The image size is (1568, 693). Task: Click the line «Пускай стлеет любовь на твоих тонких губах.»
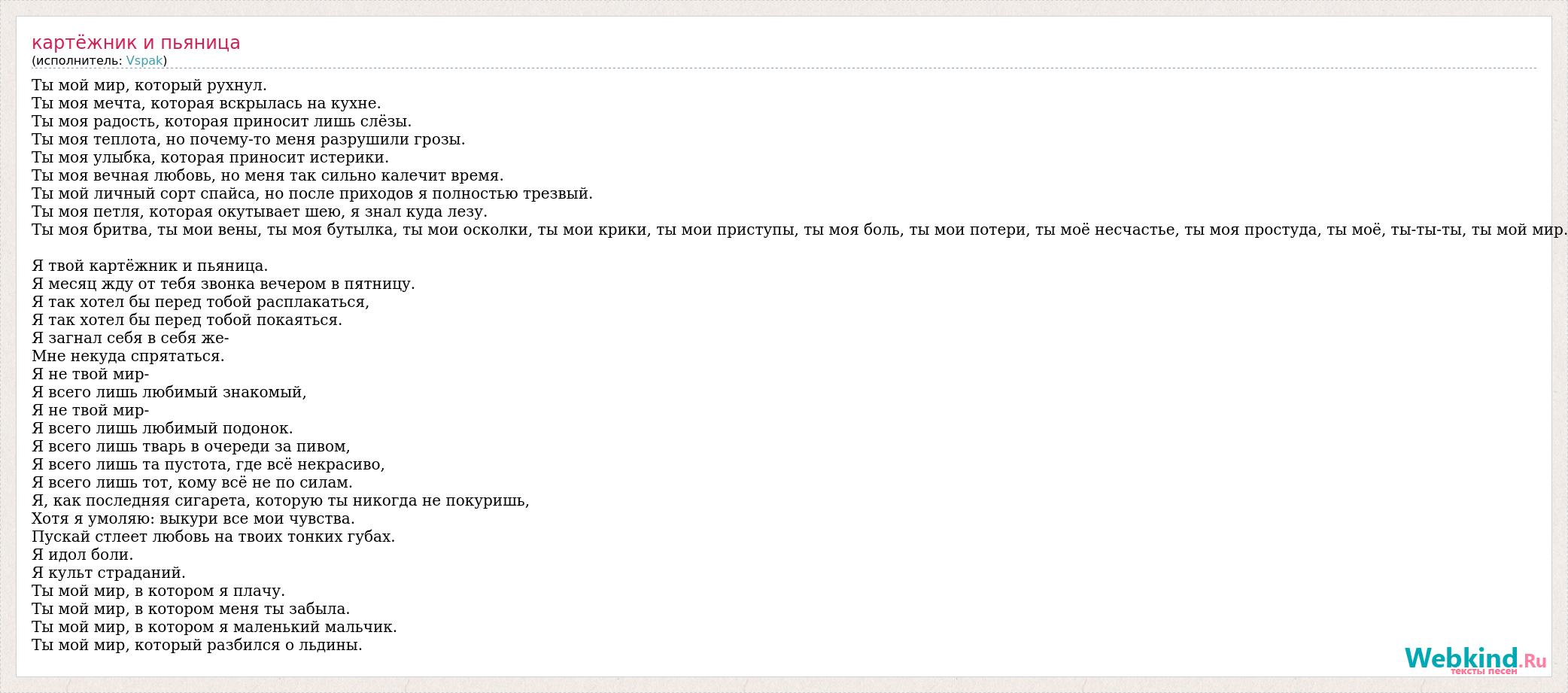click(213, 536)
